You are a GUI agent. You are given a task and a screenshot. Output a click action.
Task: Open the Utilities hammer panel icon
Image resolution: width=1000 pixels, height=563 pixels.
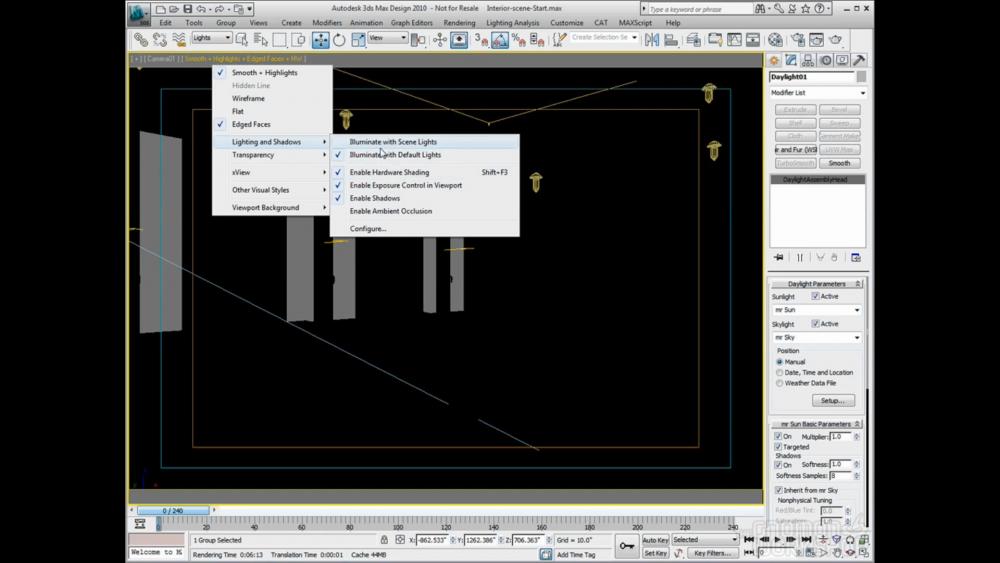click(x=858, y=61)
